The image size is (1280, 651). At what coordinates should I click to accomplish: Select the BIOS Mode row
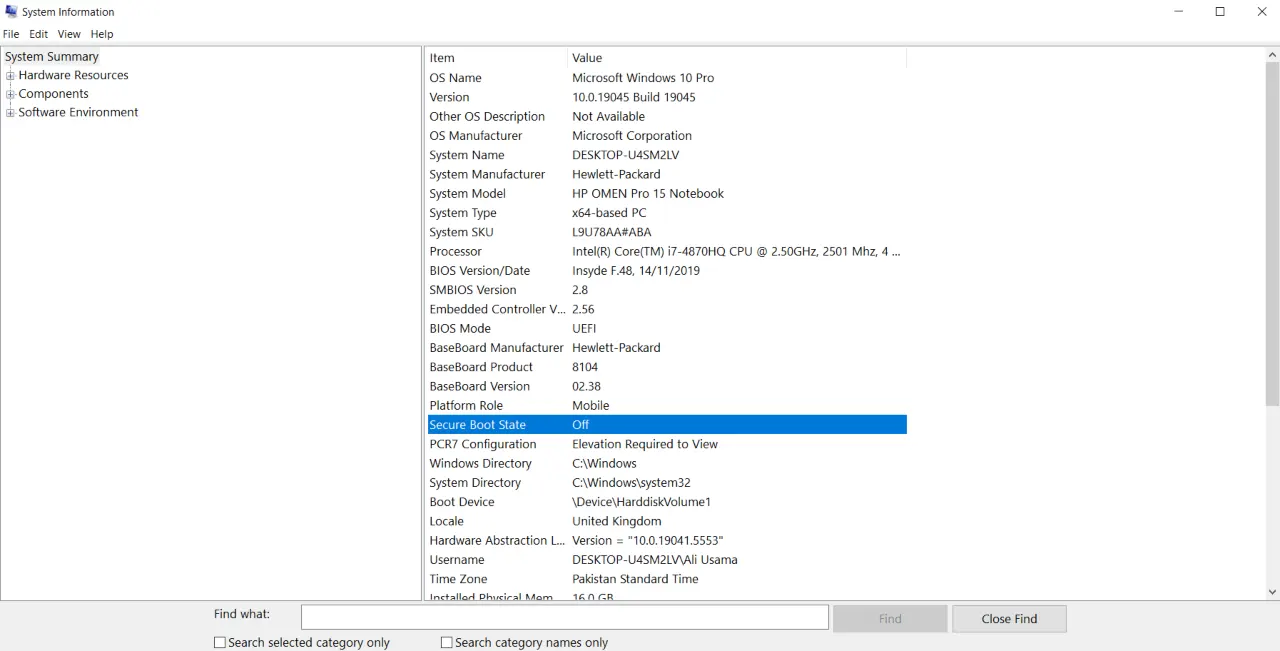pos(666,329)
